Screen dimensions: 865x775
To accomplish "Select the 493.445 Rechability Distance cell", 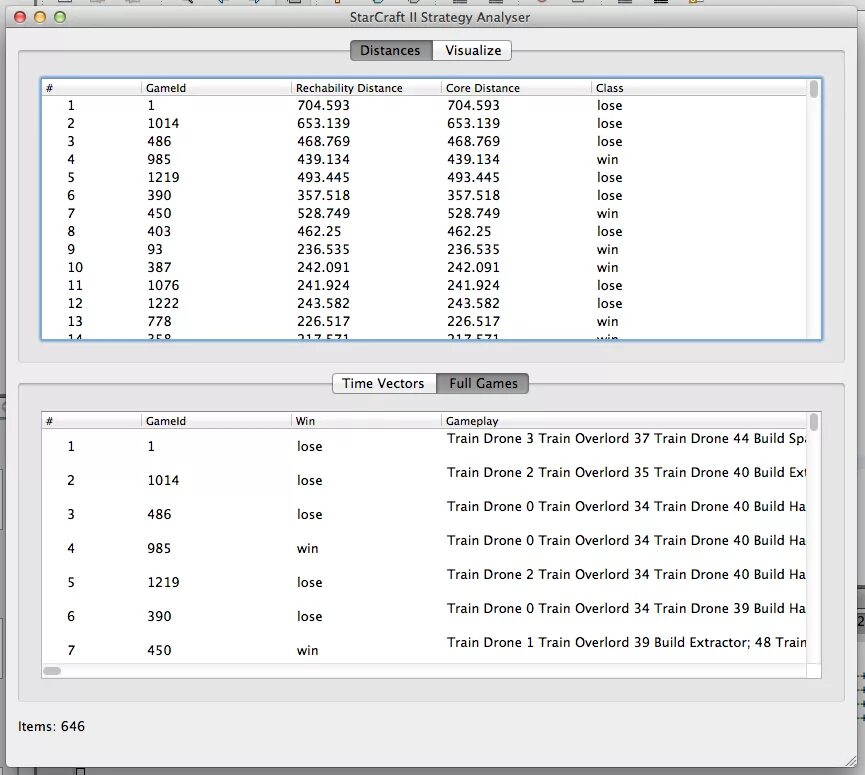I will pos(323,178).
